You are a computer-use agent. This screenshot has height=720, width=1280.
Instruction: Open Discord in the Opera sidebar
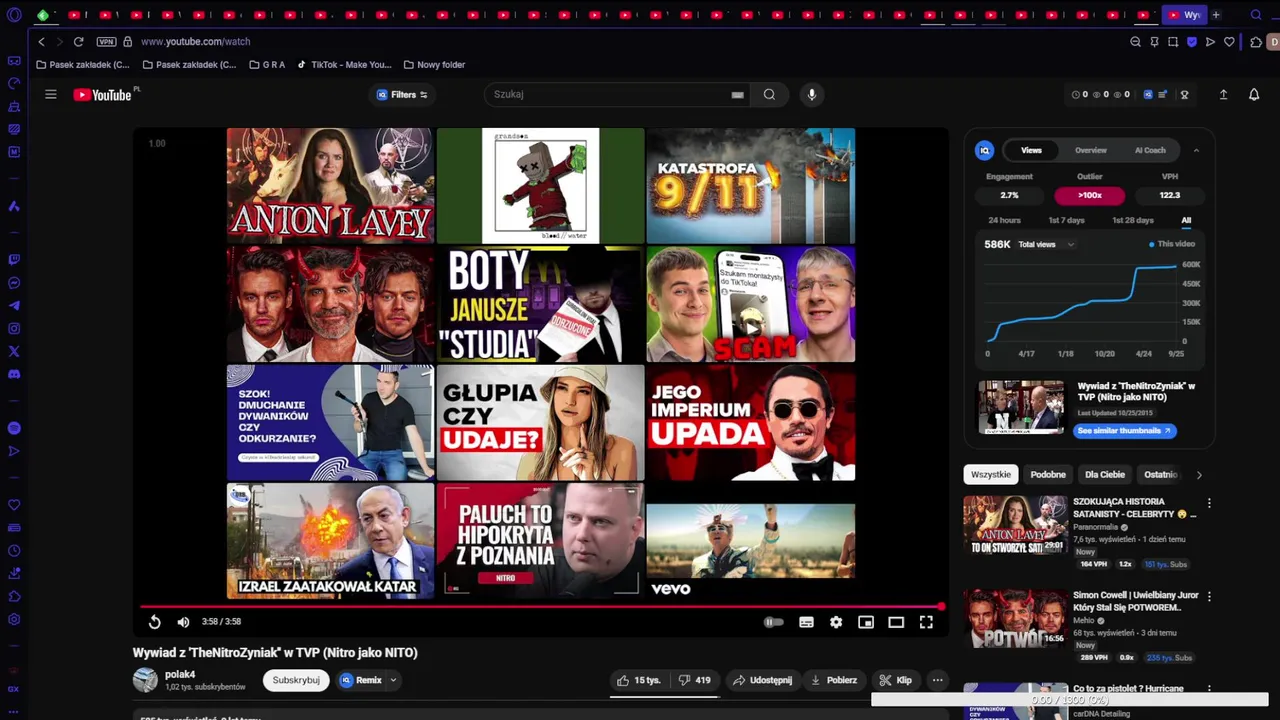tap(14, 374)
